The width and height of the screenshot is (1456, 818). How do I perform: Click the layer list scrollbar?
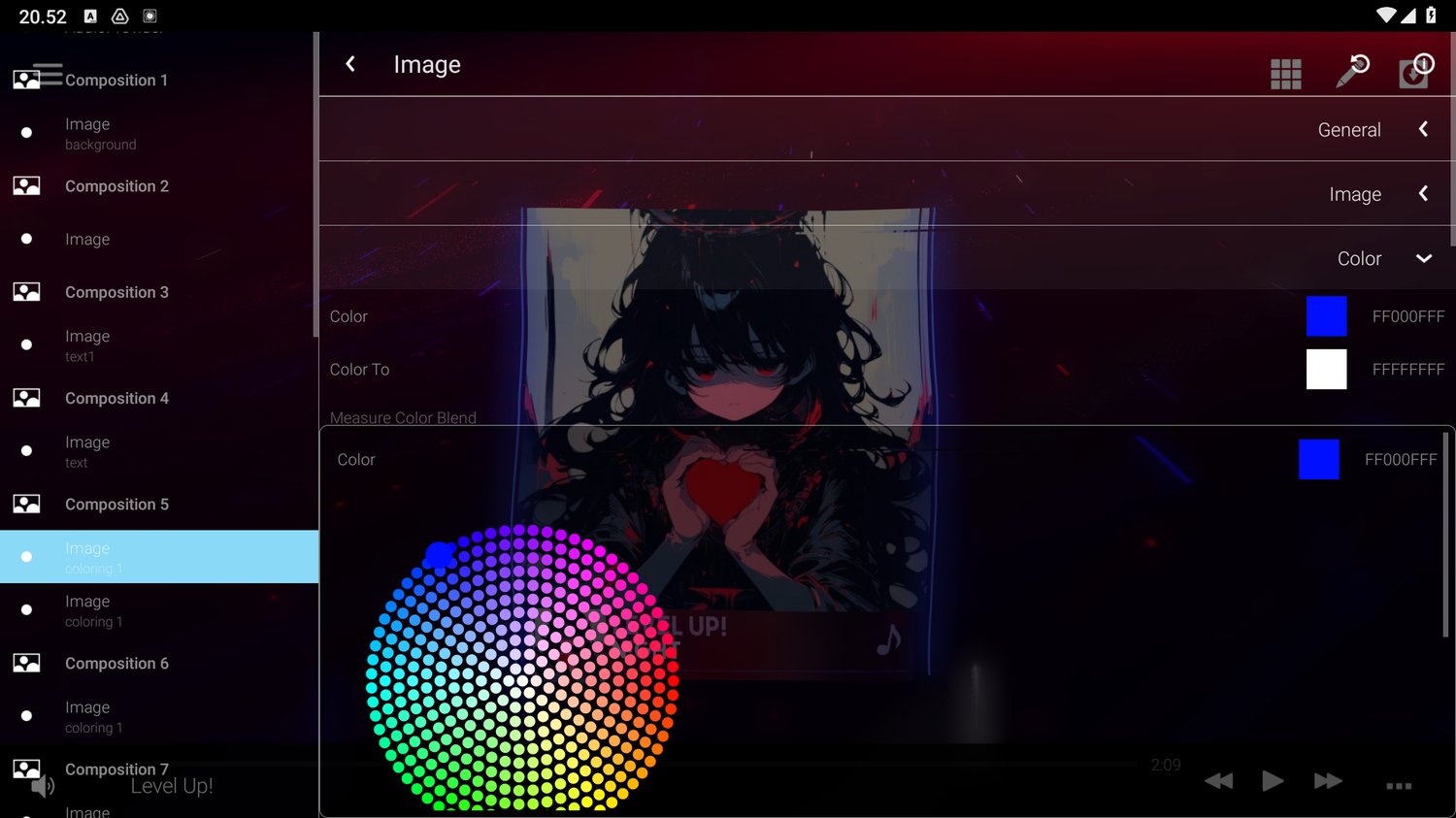(x=315, y=184)
